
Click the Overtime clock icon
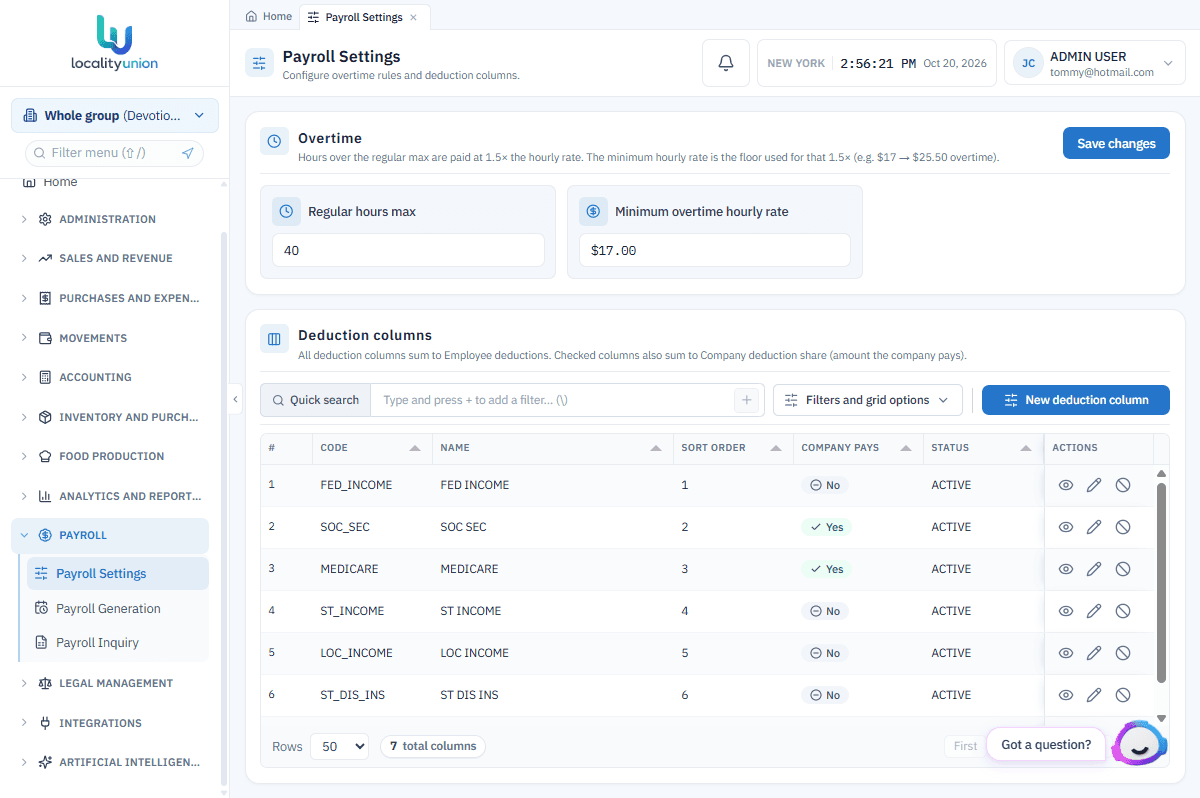coord(275,141)
